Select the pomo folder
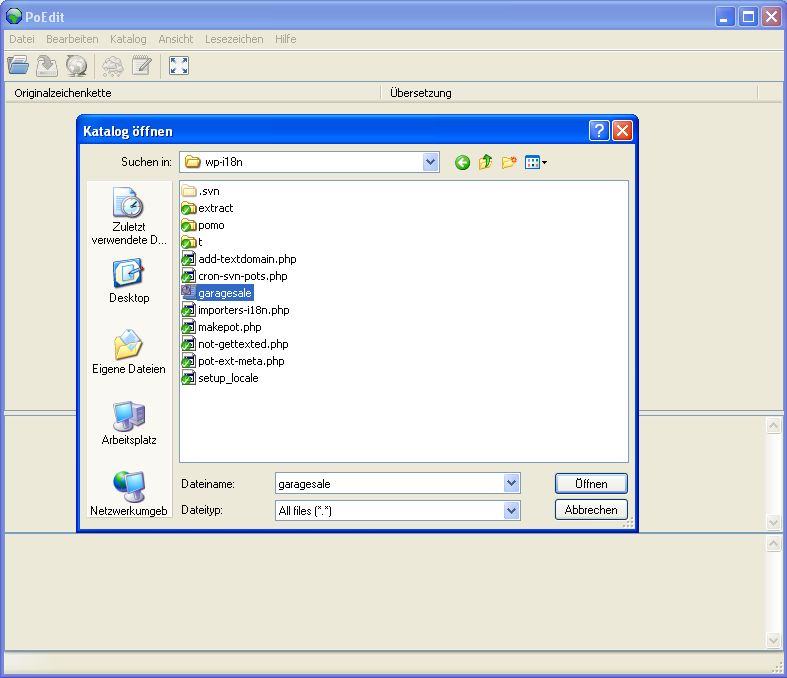 coord(203,225)
